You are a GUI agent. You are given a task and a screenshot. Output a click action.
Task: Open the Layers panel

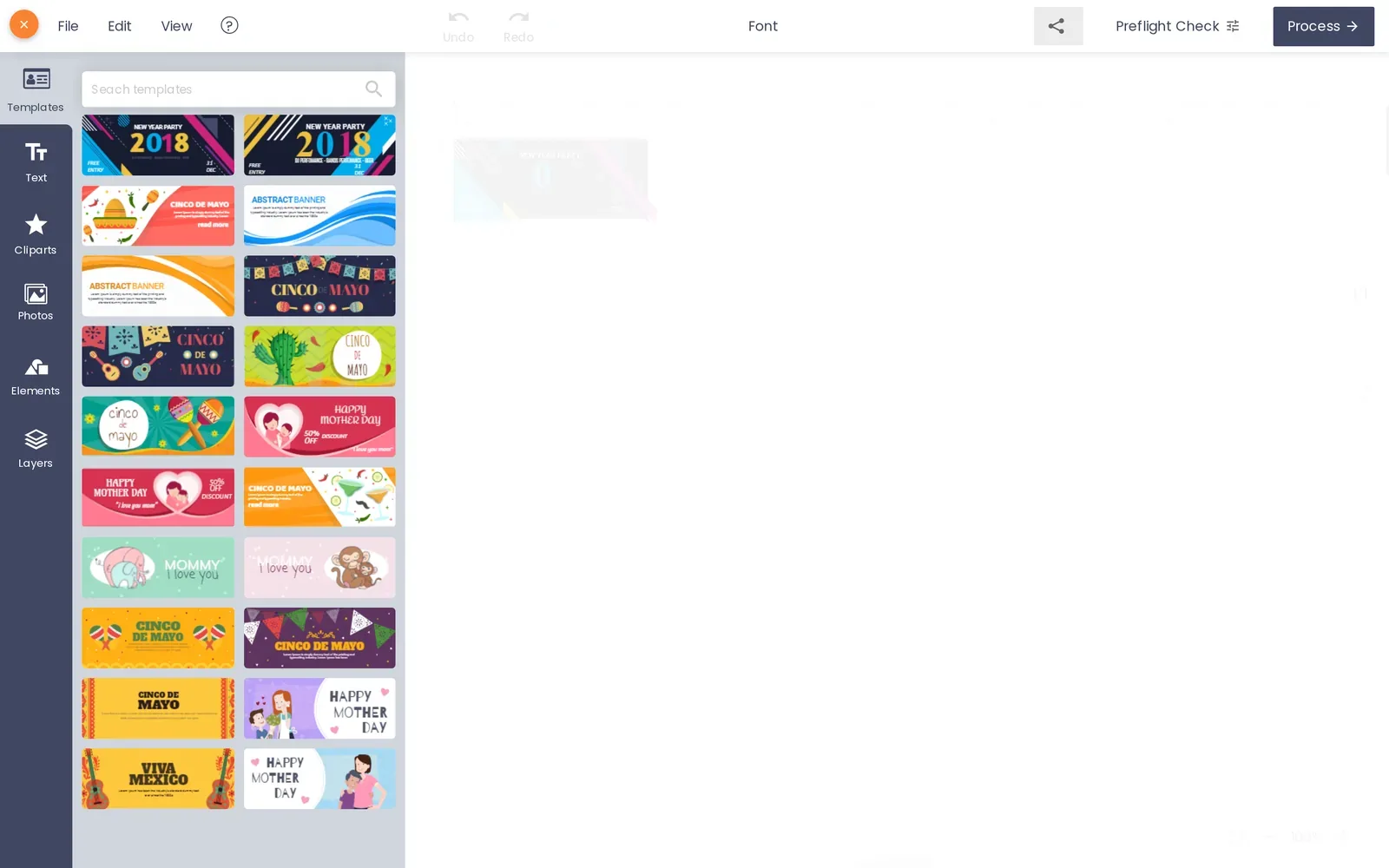(x=36, y=449)
